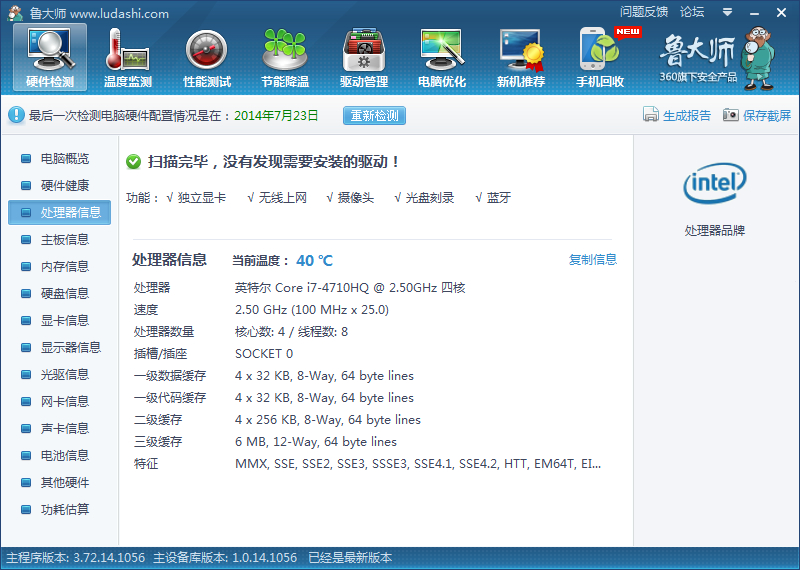Open the 性能测试 performance test gauge
This screenshot has height=570, width=800.
click(x=207, y=58)
